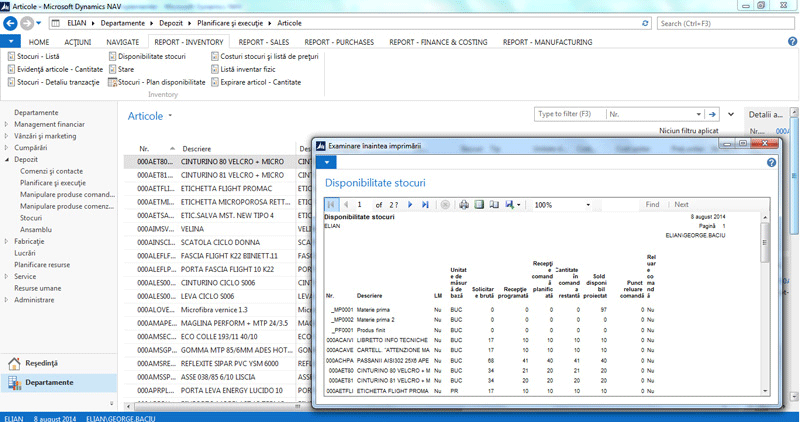Jump to last page in print preview
This screenshot has height=422, width=800.
(425, 204)
